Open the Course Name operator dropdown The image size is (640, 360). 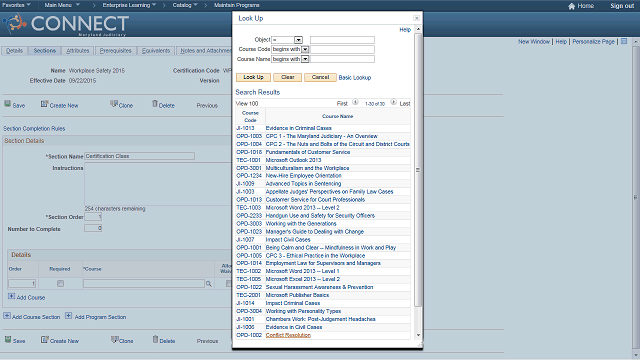click(305, 59)
